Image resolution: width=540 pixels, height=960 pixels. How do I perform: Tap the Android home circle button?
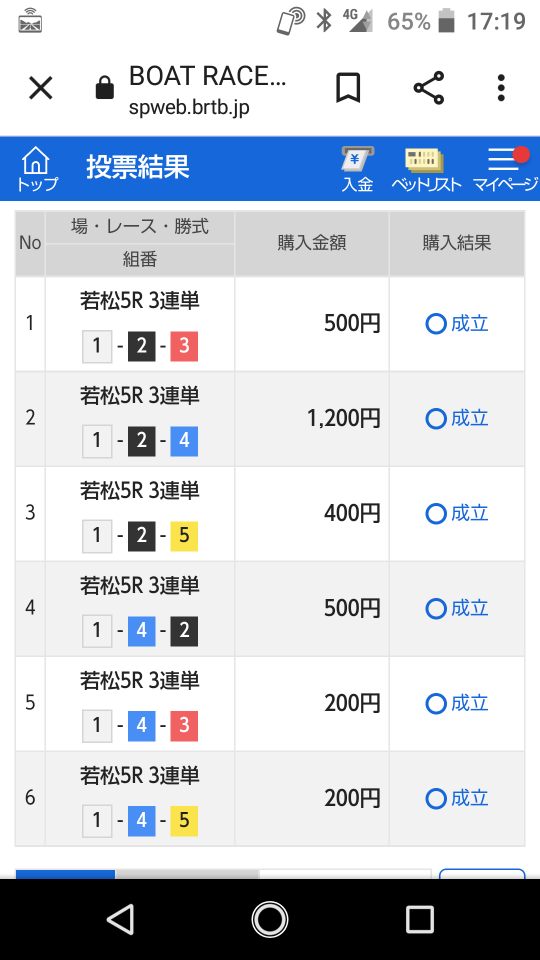tap(269, 919)
